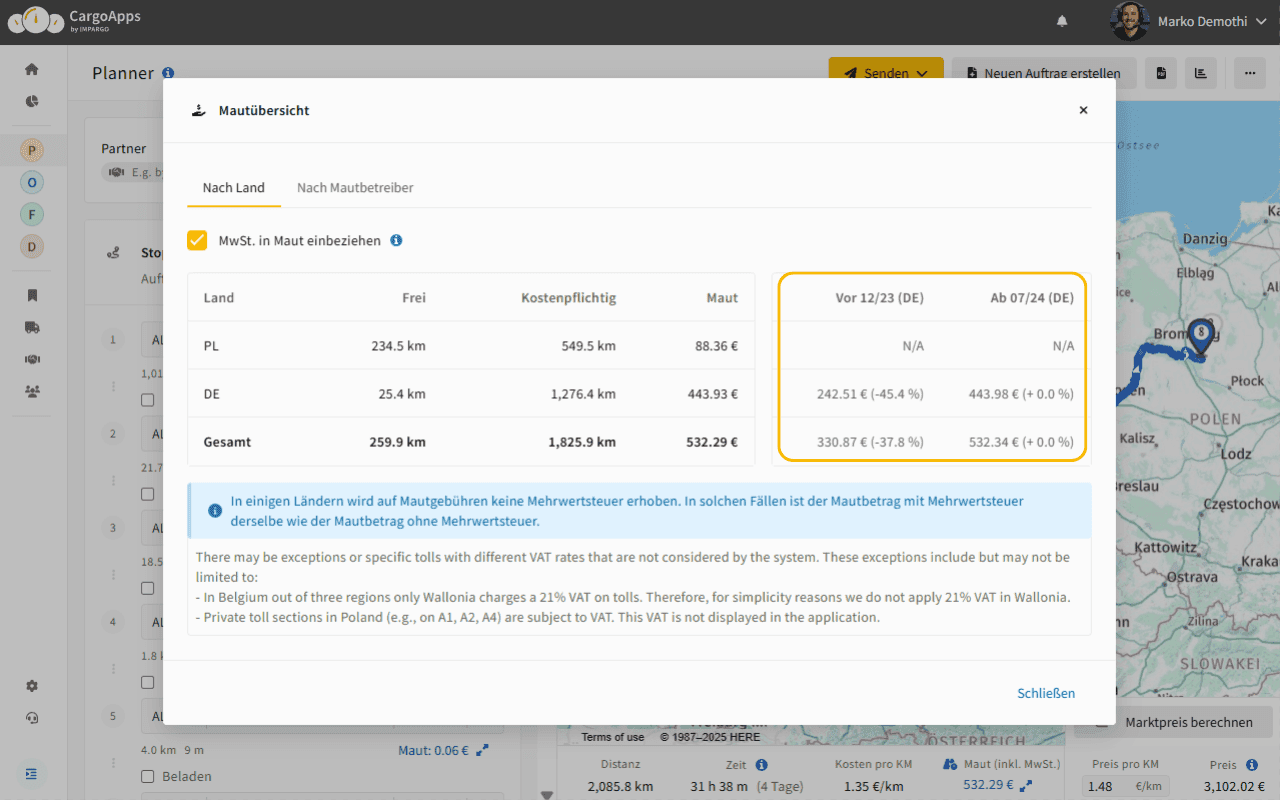The width and height of the screenshot is (1280, 800).
Task: Switch to Nach Mautbetreiber tab
Action: [x=355, y=188]
